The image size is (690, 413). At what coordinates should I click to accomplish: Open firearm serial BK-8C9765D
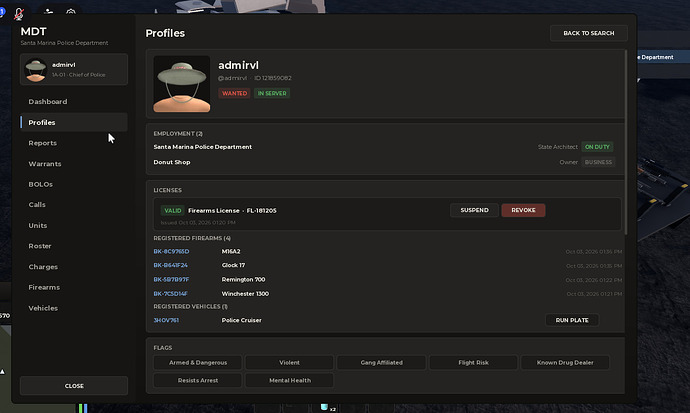tap(171, 252)
